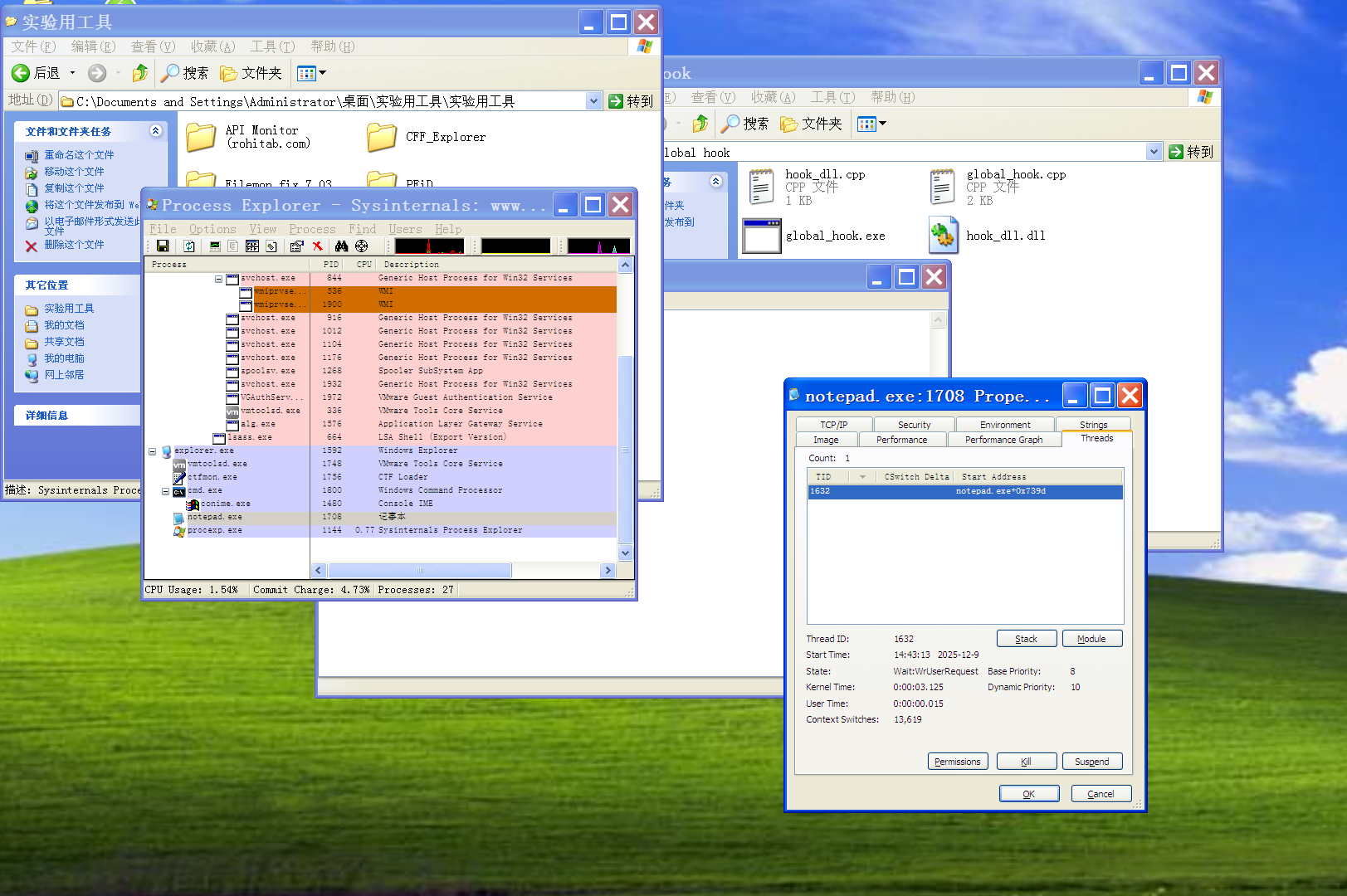Click the red X 删除这个文件 icon
Image resolution: width=1347 pixels, height=896 pixels.
pyautogui.click(x=32, y=246)
